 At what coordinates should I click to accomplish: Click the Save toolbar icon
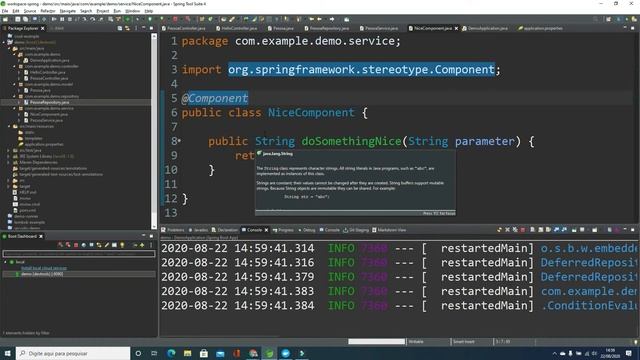click(x=18, y=19)
